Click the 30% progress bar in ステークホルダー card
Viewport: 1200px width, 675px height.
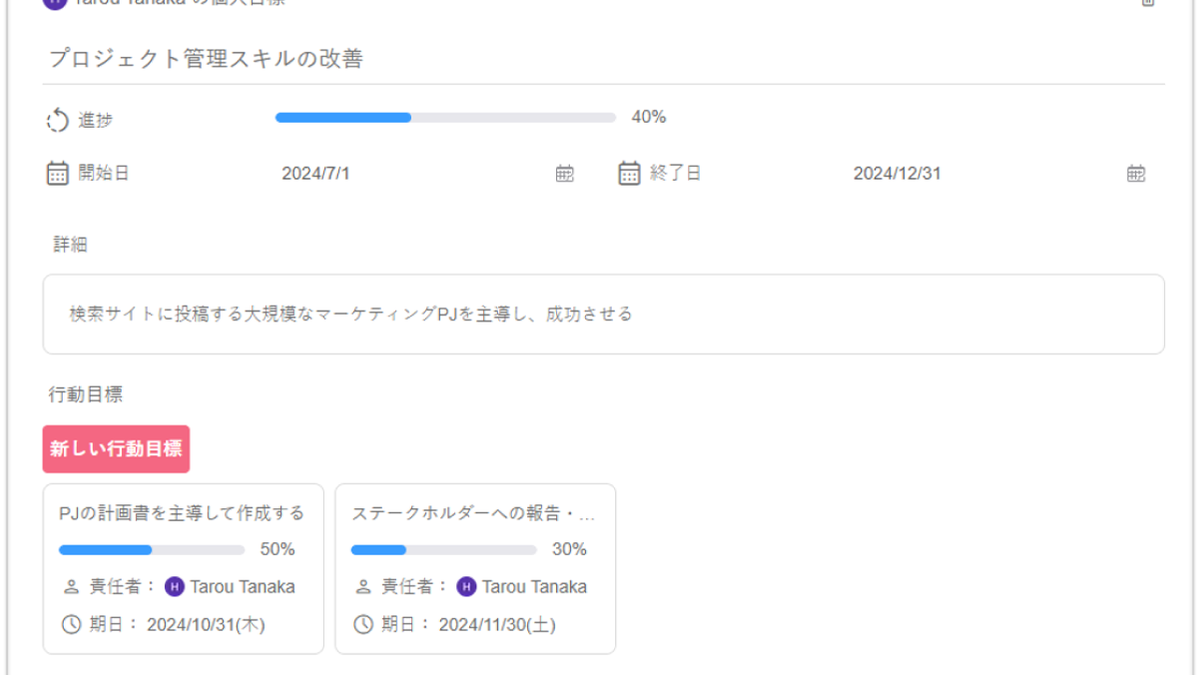click(444, 550)
